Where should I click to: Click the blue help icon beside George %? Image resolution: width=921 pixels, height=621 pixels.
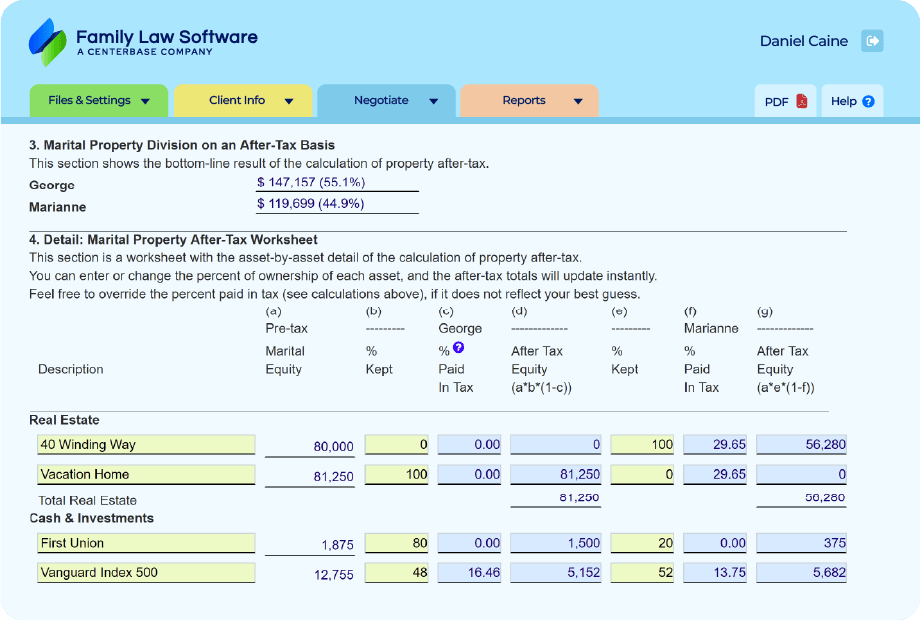(458, 348)
